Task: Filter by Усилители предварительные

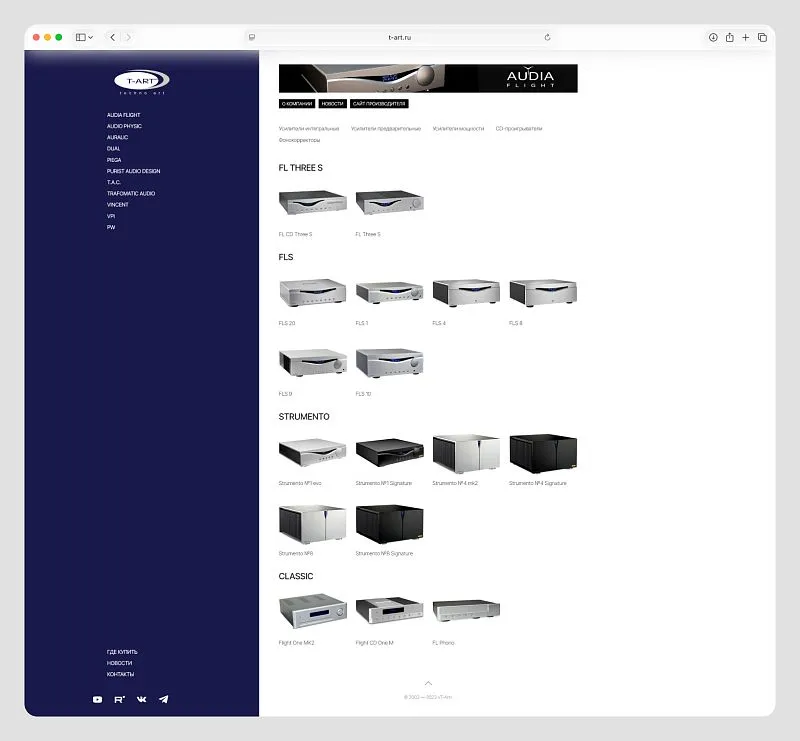Action: [386, 129]
